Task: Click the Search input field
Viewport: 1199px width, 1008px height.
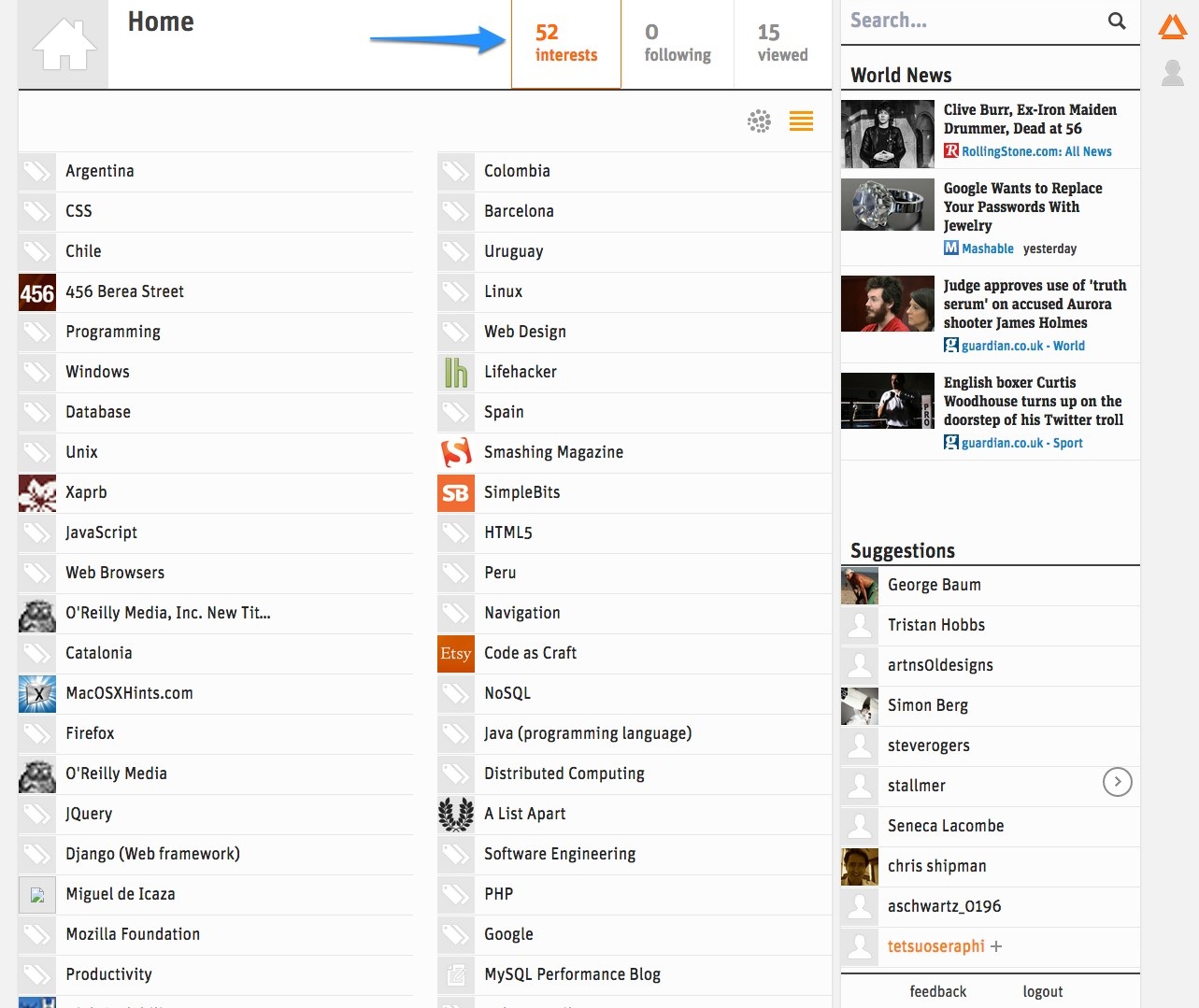Action: 972,21
